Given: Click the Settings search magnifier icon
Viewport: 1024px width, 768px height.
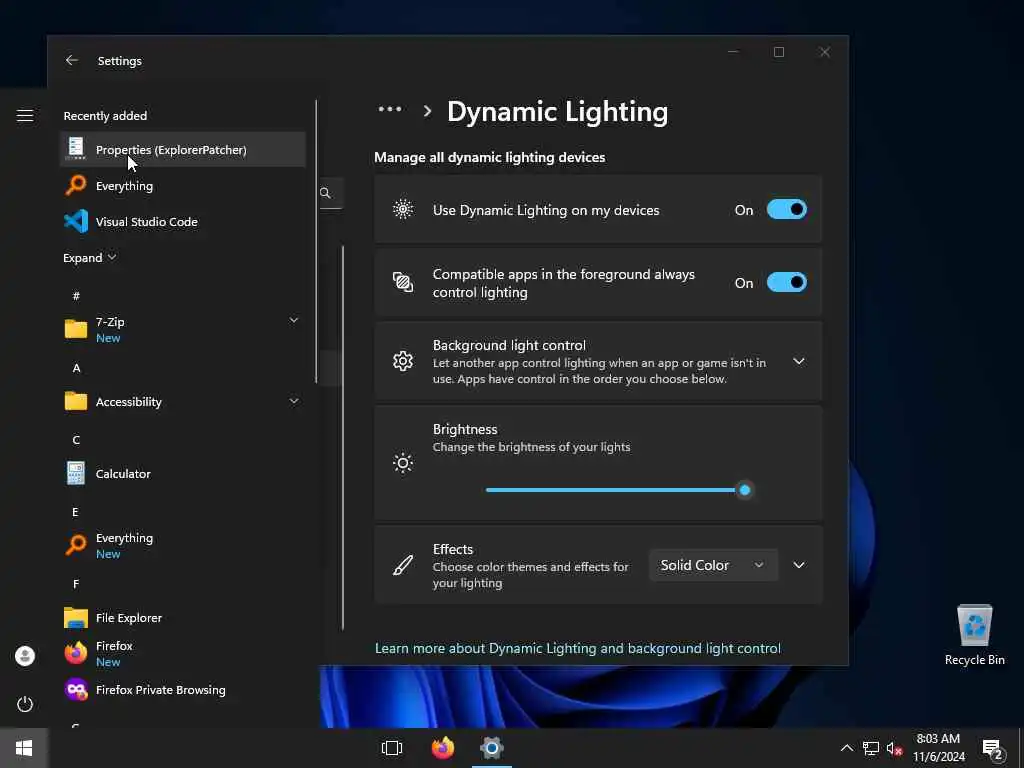Looking at the screenshot, I should (x=325, y=193).
